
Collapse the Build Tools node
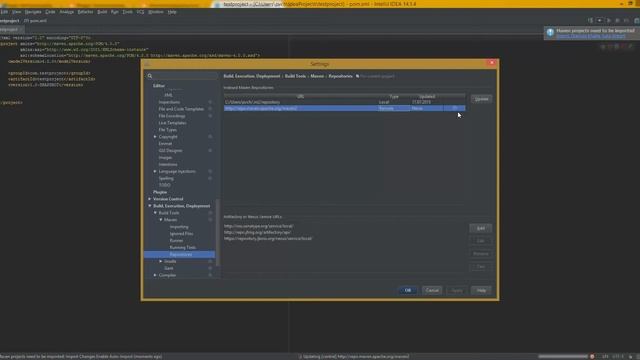[x=155, y=213]
